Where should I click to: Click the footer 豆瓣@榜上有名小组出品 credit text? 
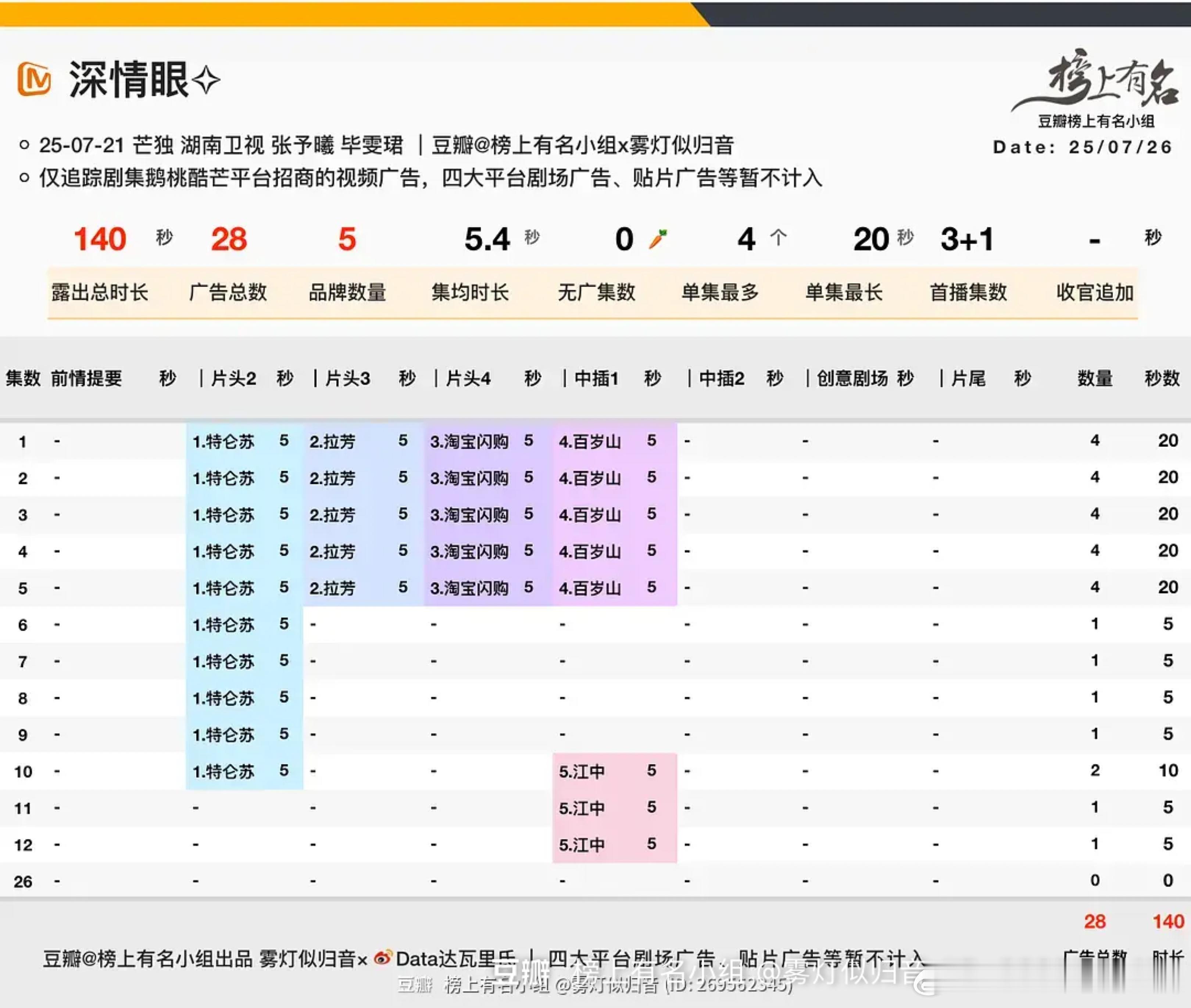(x=147, y=958)
